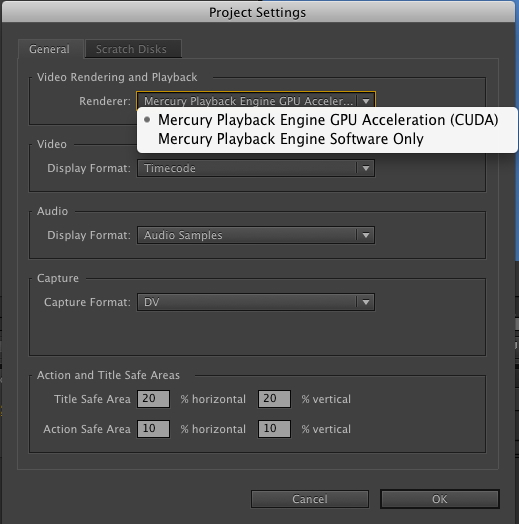Open the Capture Format DV dropdown
The width and height of the screenshot is (519, 524).
coord(256,302)
